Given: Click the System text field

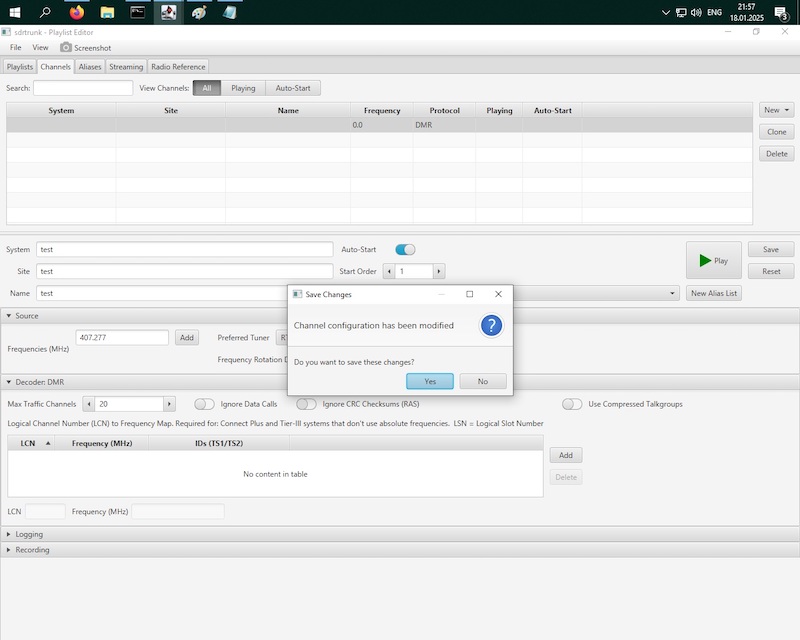Looking at the screenshot, I should pos(185,250).
